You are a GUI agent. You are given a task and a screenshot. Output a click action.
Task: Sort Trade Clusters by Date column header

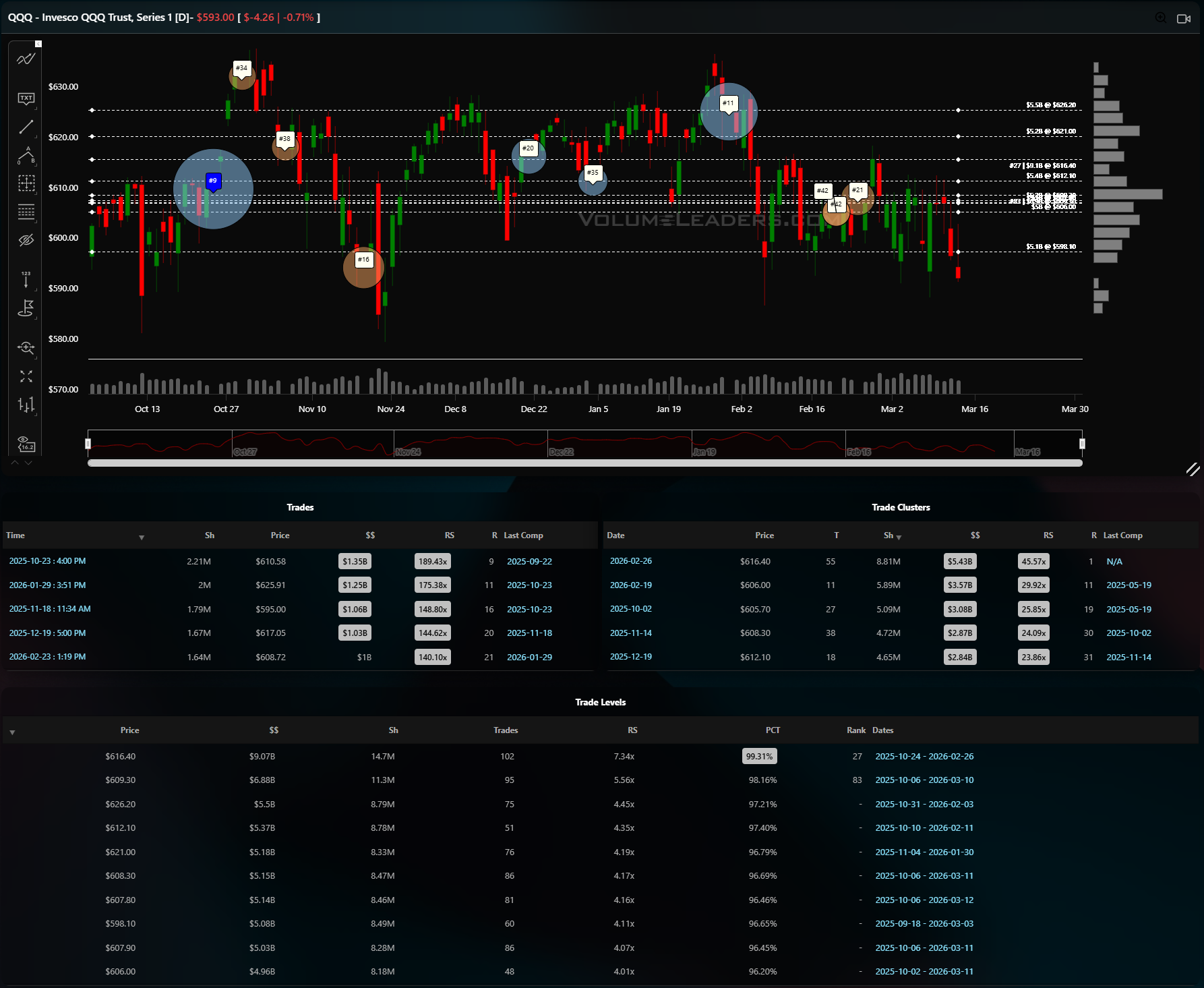coord(615,535)
